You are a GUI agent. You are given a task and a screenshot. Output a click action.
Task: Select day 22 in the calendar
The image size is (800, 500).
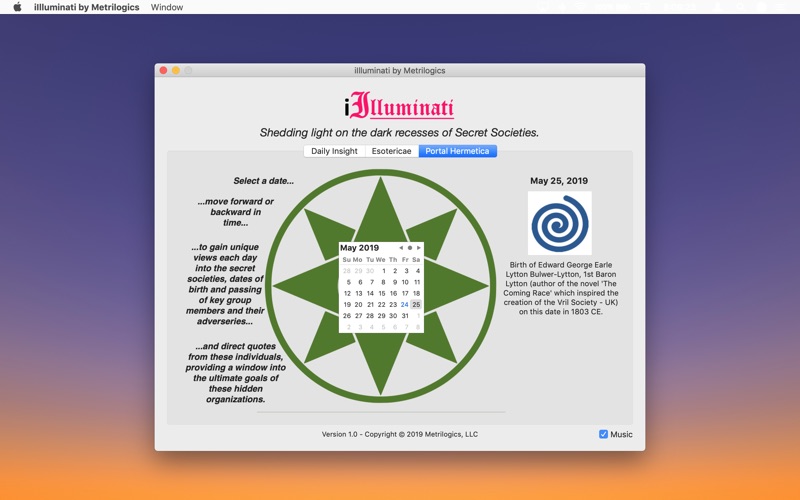[x=382, y=305]
